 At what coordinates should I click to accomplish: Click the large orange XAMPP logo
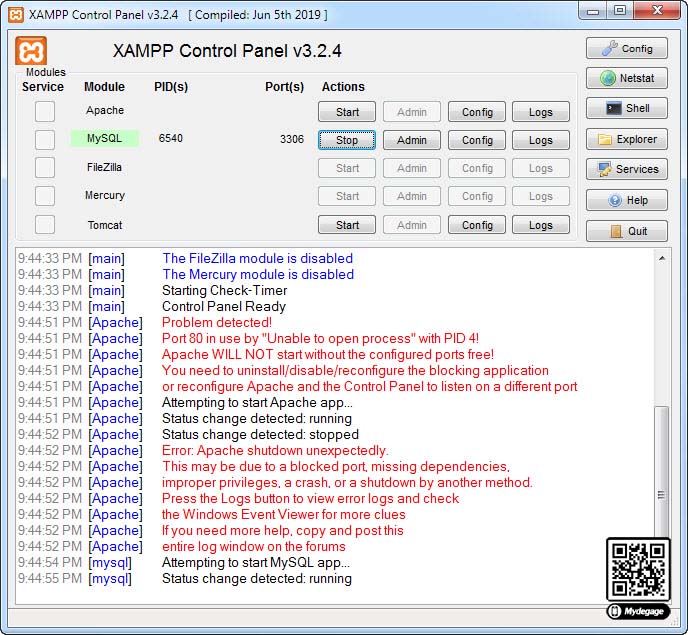tap(31, 51)
